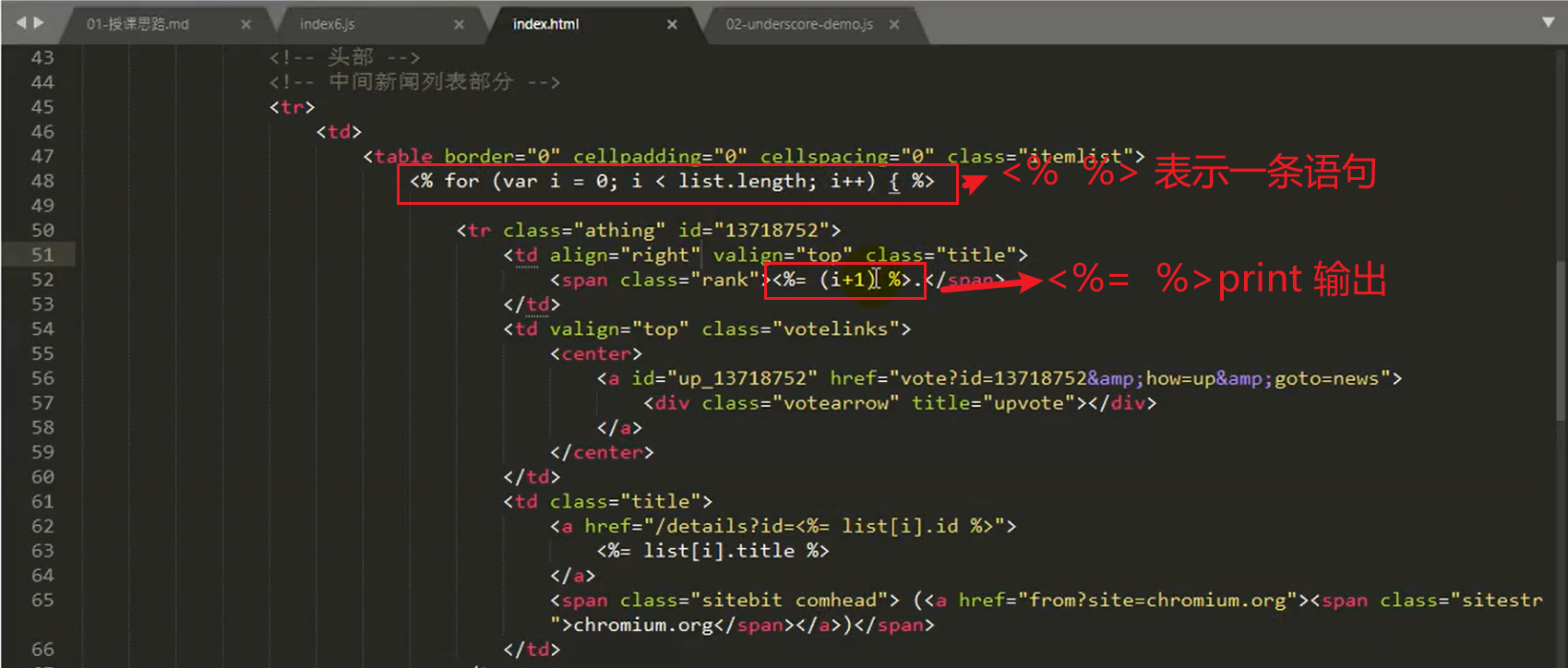Click the closing td tag on line 60

(x=532, y=477)
